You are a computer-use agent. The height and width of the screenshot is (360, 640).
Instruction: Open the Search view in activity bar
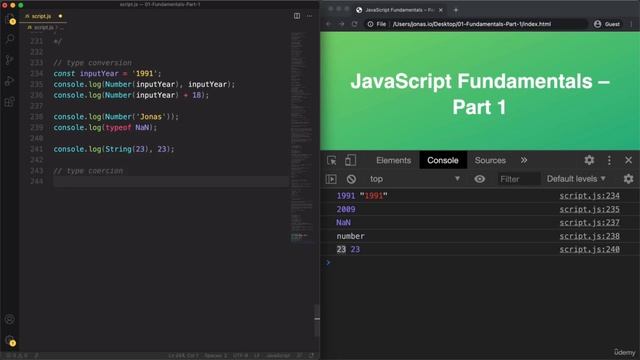(x=10, y=39)
